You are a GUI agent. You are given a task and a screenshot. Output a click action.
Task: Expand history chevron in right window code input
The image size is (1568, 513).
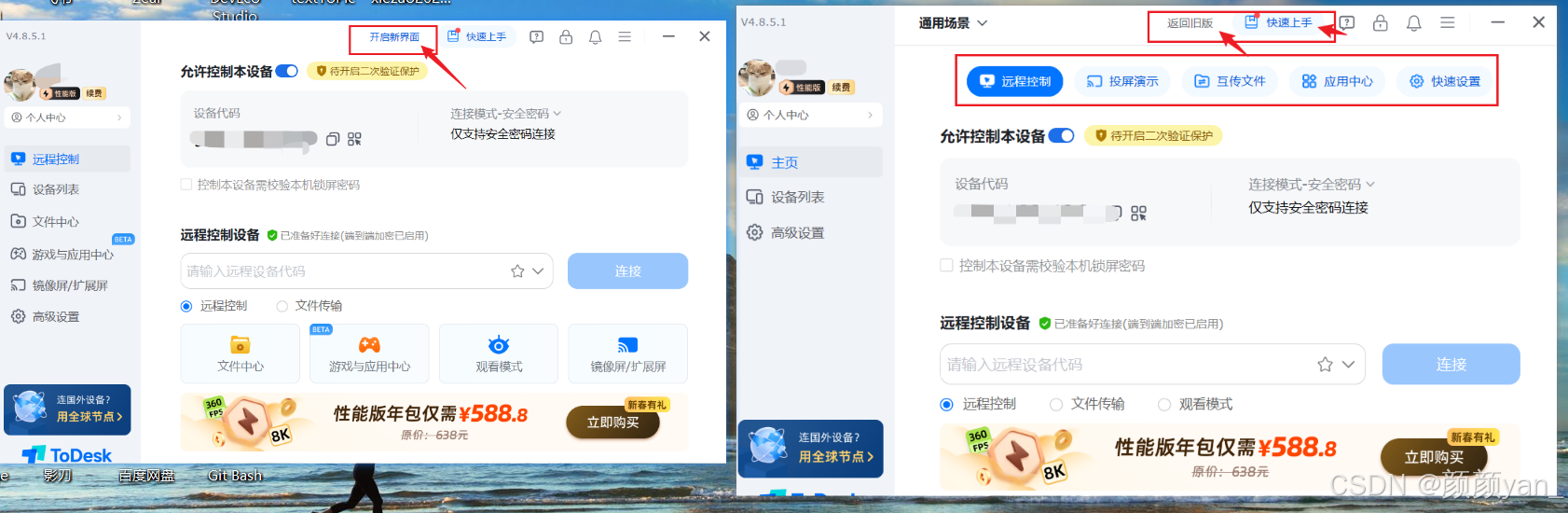tap(1348, 365)
